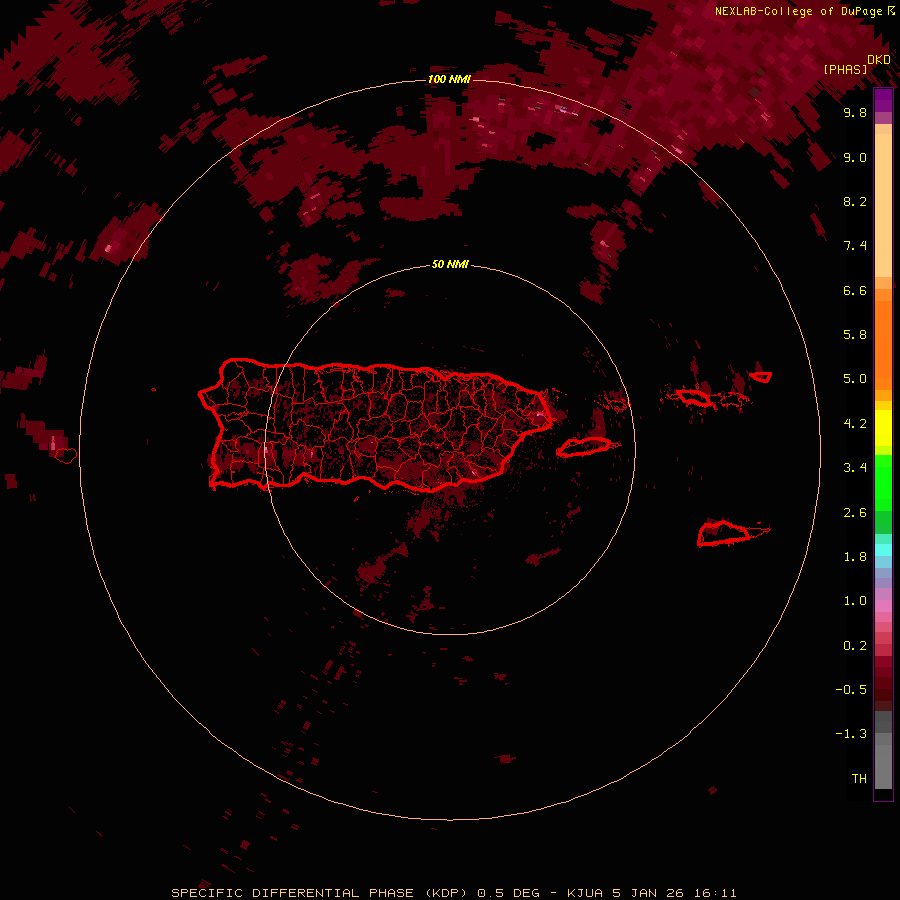Click the 6.6 scale value
The width and height of the screenshot is (900, 900).
pyautogui.click(x=855, y=290)
